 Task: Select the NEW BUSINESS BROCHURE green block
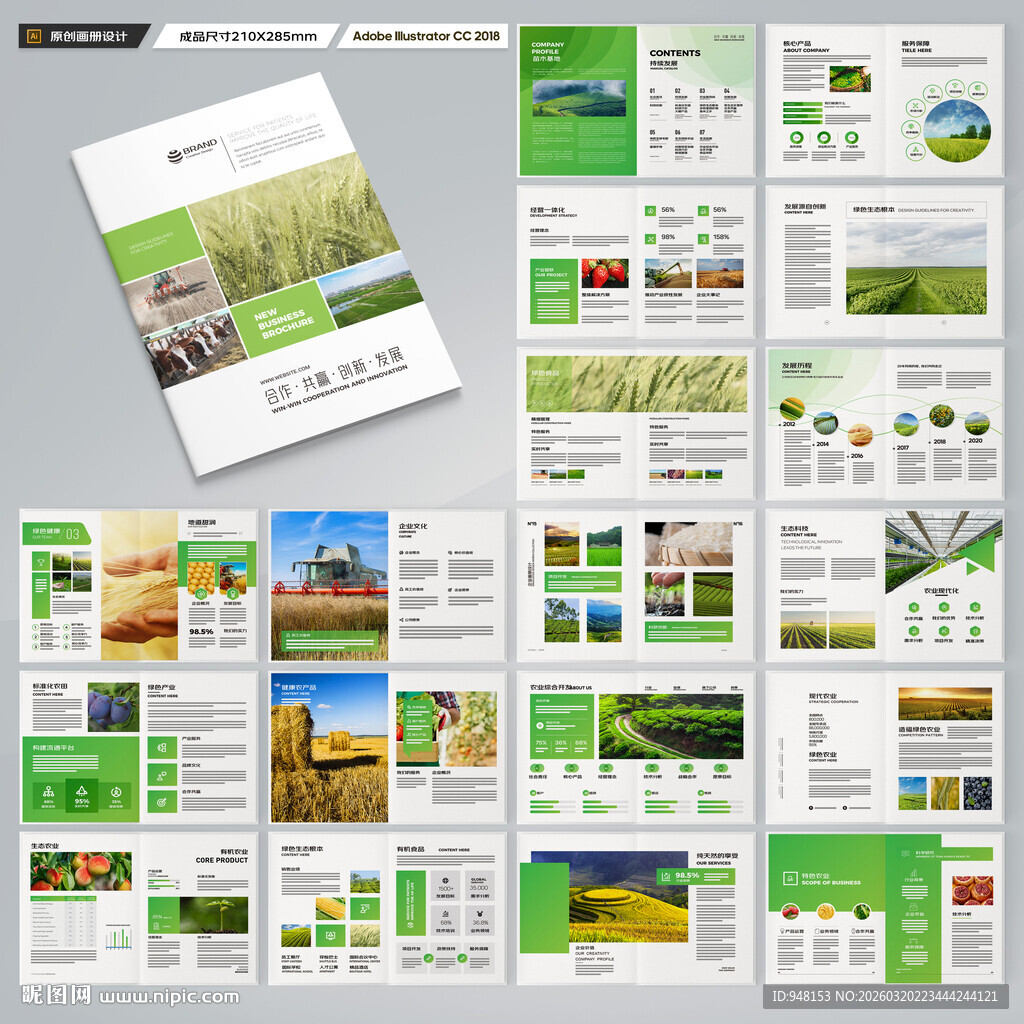point(283,319)
